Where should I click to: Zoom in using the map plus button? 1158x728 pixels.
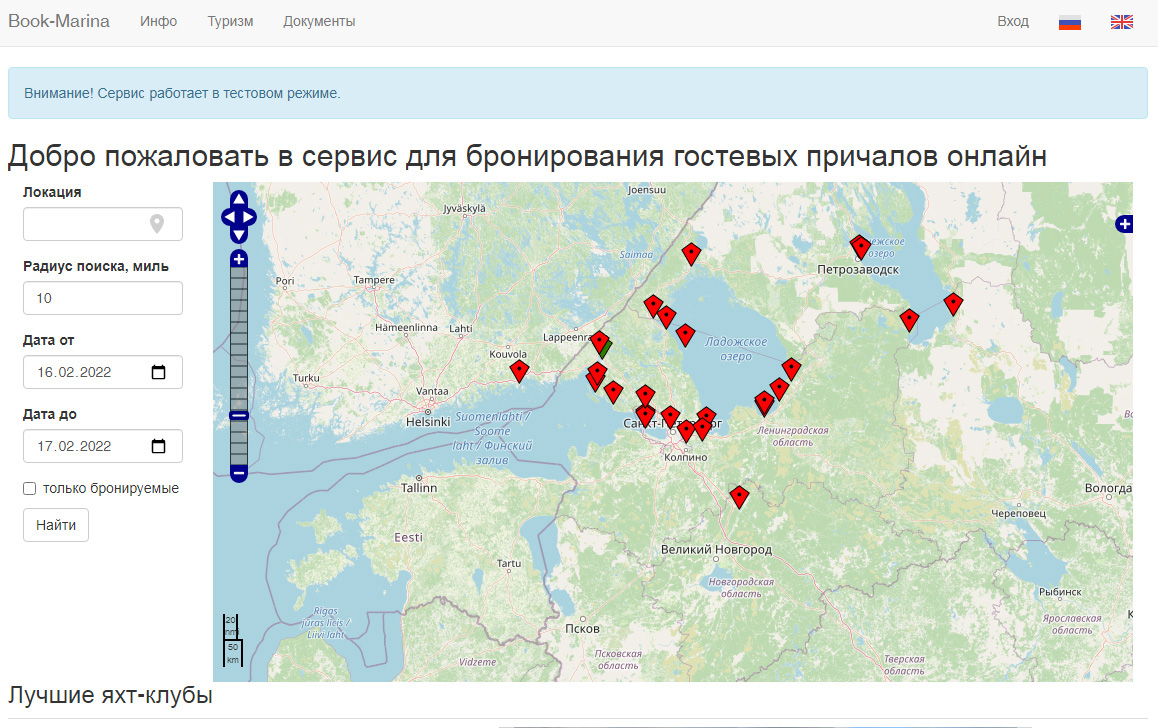click(239, 260)
